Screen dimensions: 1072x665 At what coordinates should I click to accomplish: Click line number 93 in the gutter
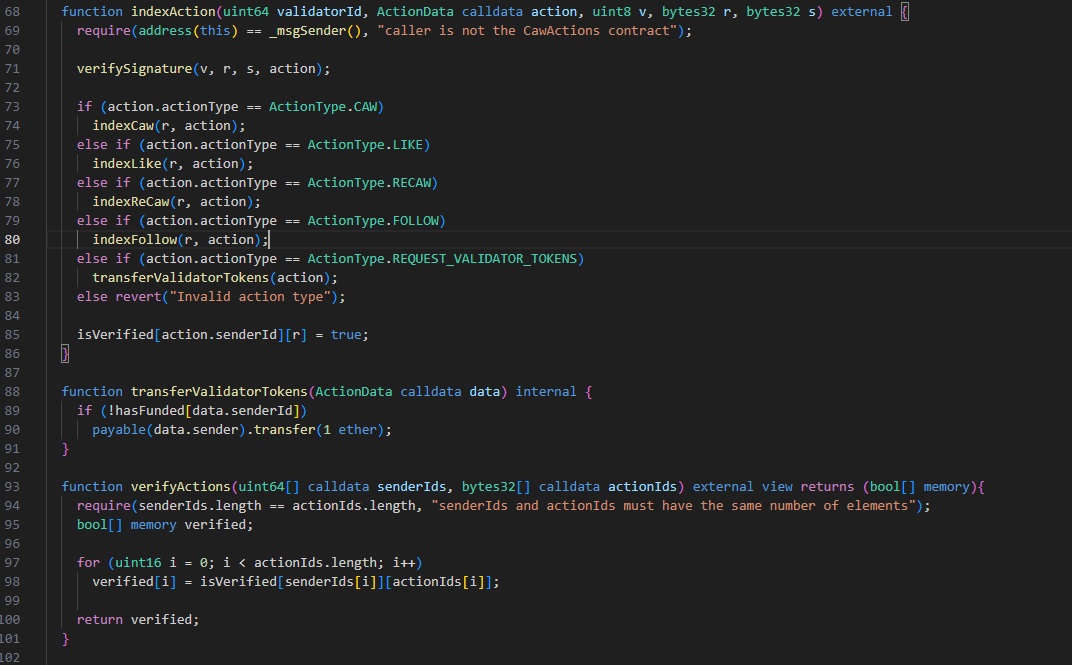pos(12,486)
